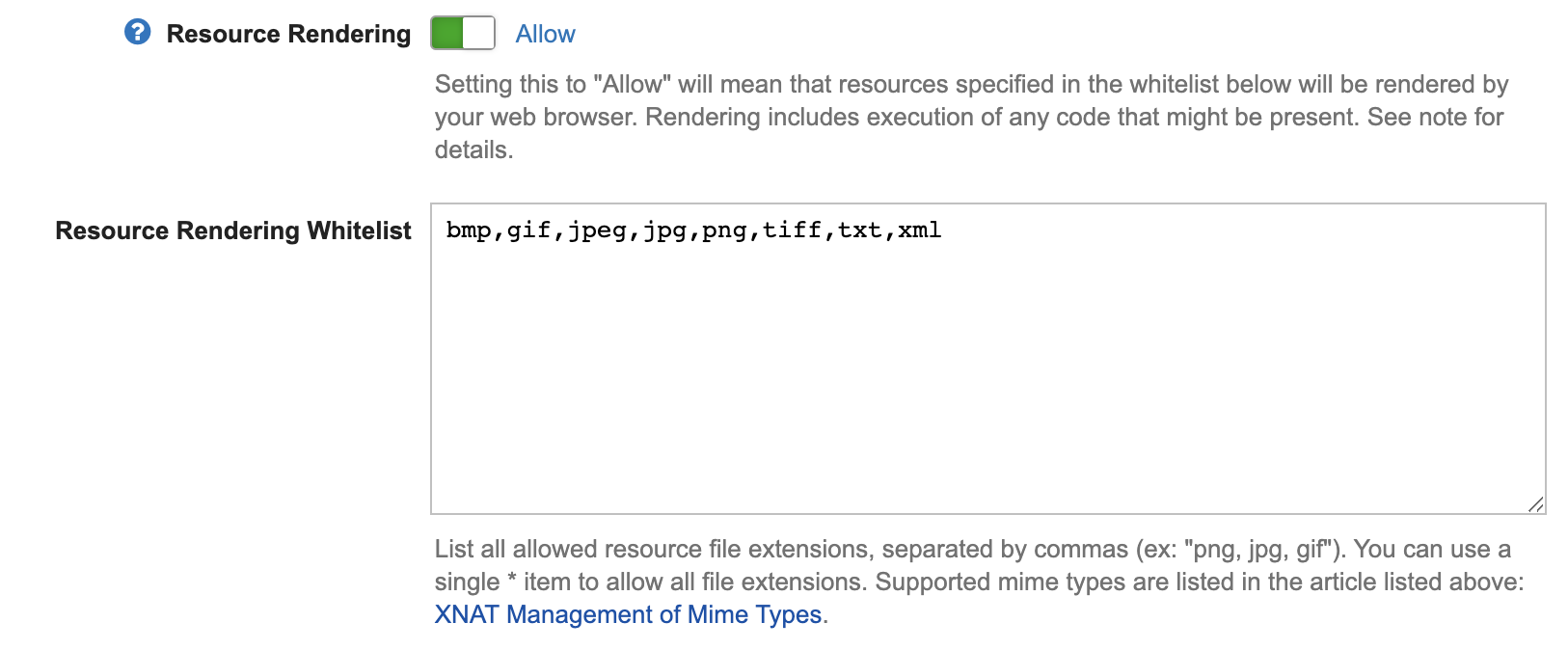
Task: Click the blue "Allow" switch label
Action: [545, 34]
